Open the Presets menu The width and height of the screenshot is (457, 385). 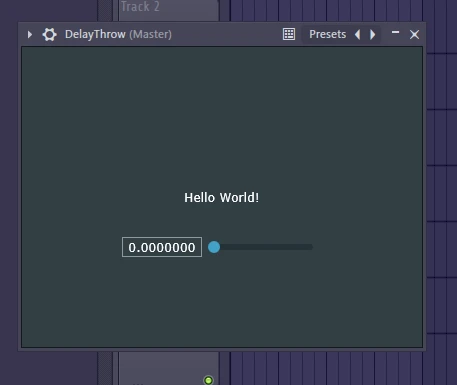[x=327, y=34]
